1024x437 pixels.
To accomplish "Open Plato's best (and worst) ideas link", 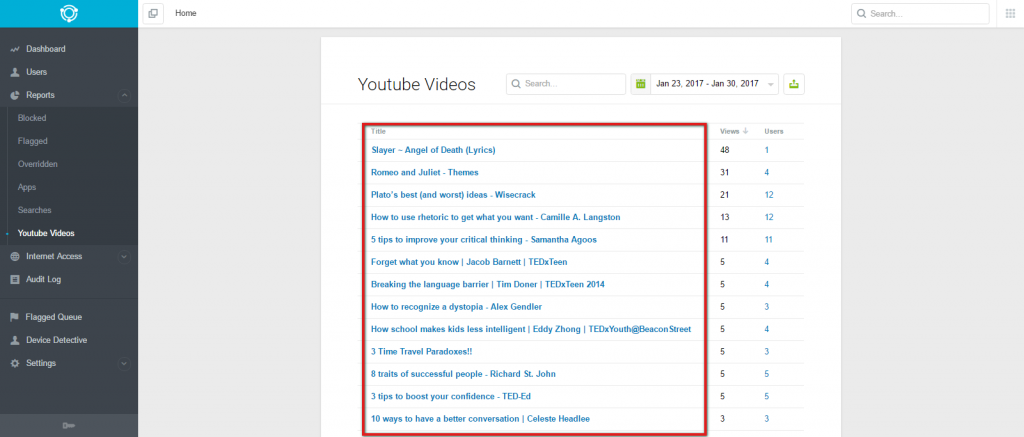I will [453, 195].
